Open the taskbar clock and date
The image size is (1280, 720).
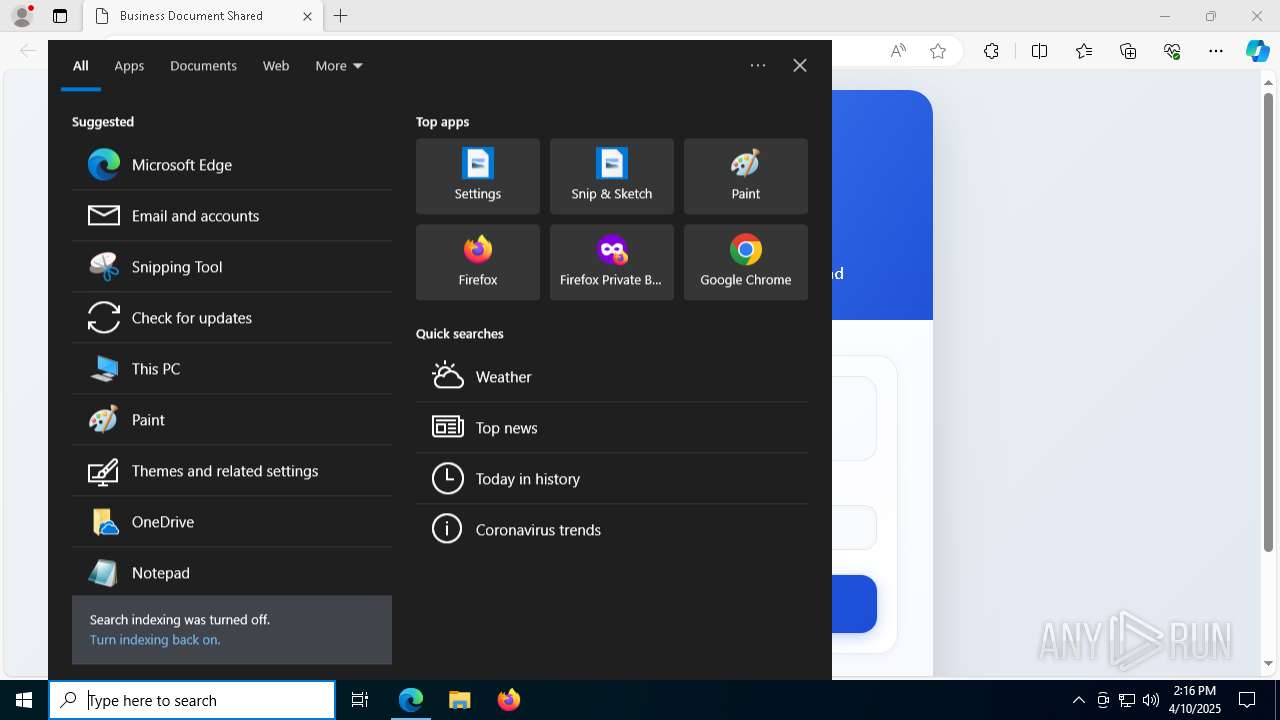tap(1194, 700)
